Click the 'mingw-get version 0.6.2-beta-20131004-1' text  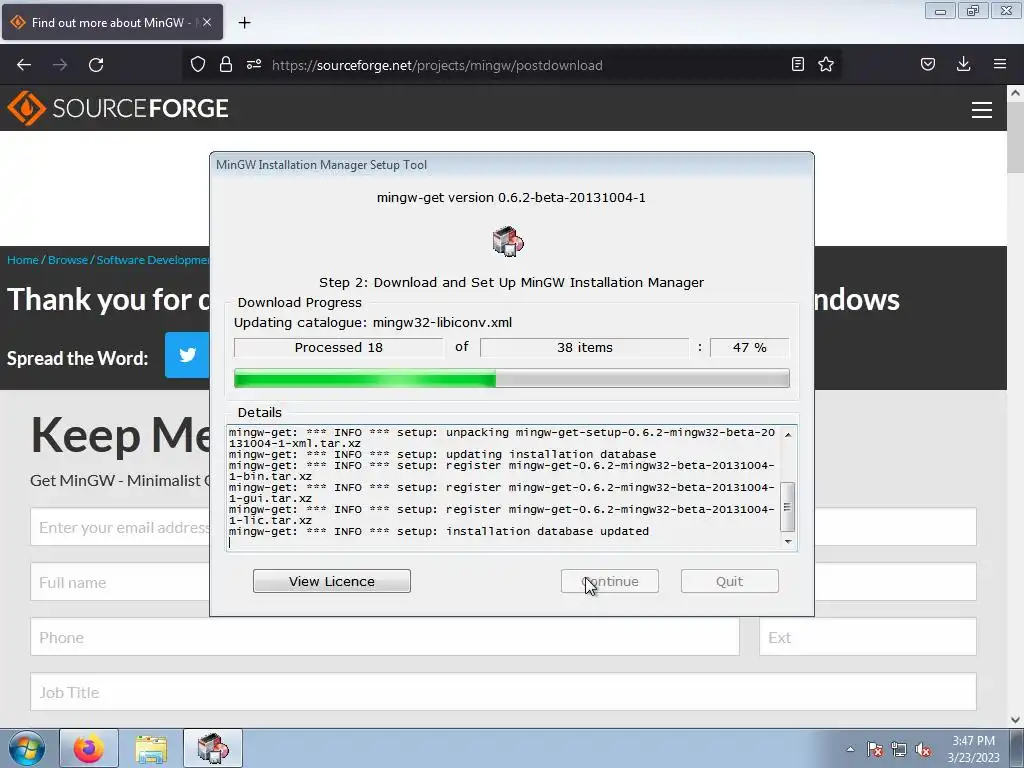pyautogui.click(x=511, y=197)
